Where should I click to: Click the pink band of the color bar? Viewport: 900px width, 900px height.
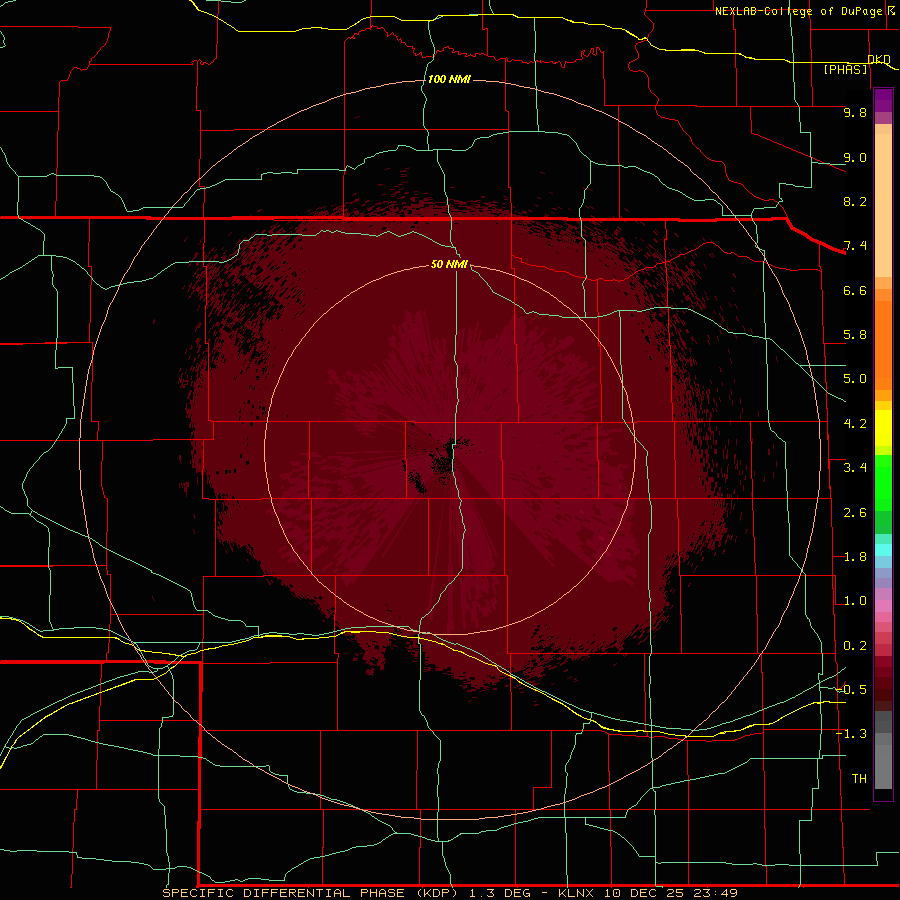pos(883,606)
